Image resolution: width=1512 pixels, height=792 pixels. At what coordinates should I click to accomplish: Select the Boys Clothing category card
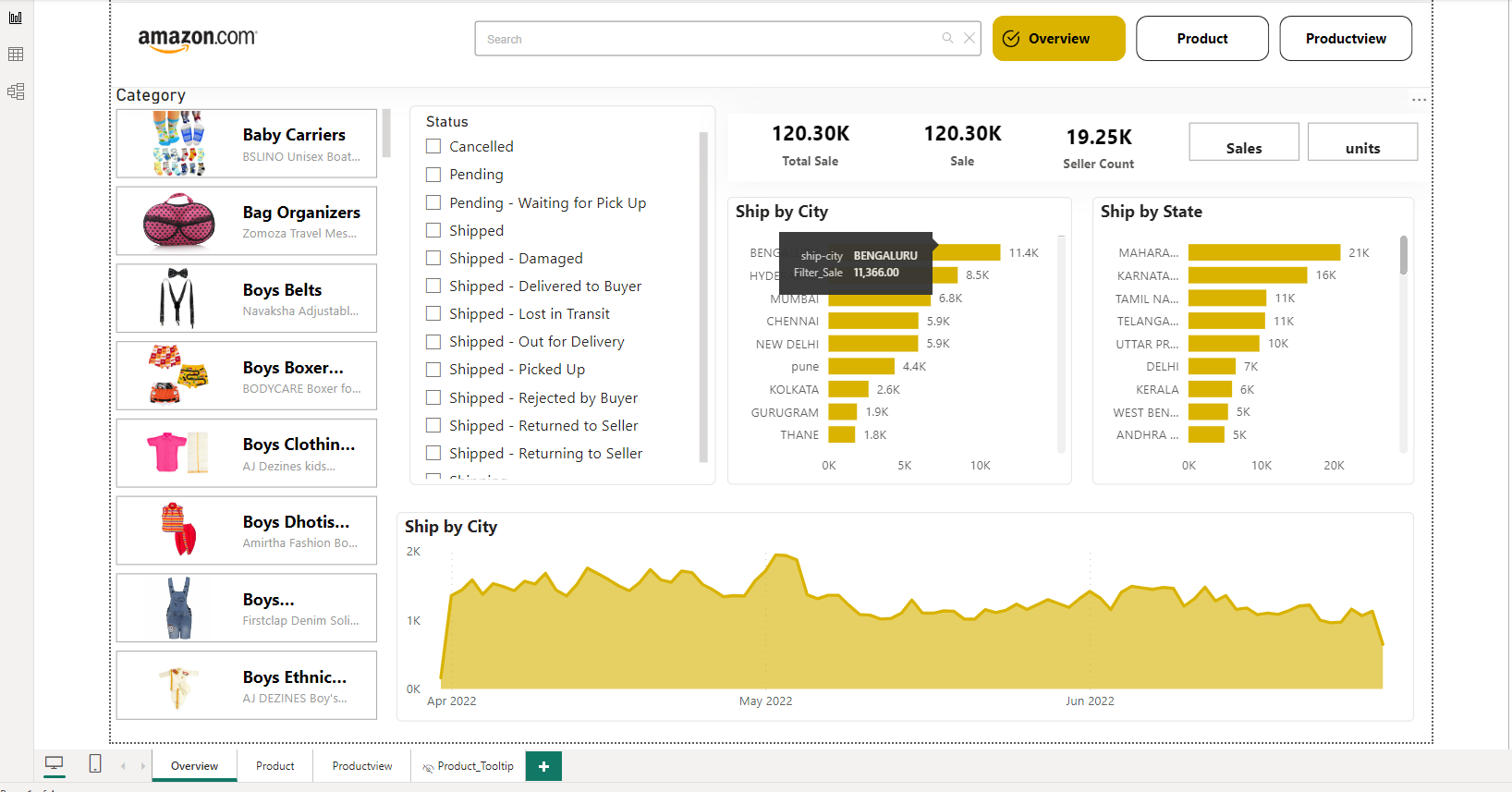[x=247, y=453]
